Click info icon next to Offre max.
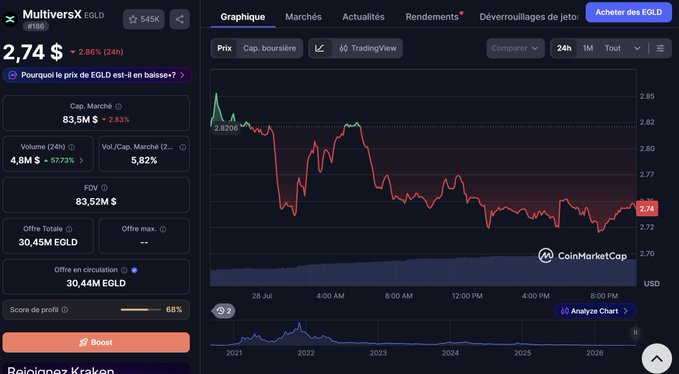This screenshot has width=679, height=374. [x=163, y=229]
